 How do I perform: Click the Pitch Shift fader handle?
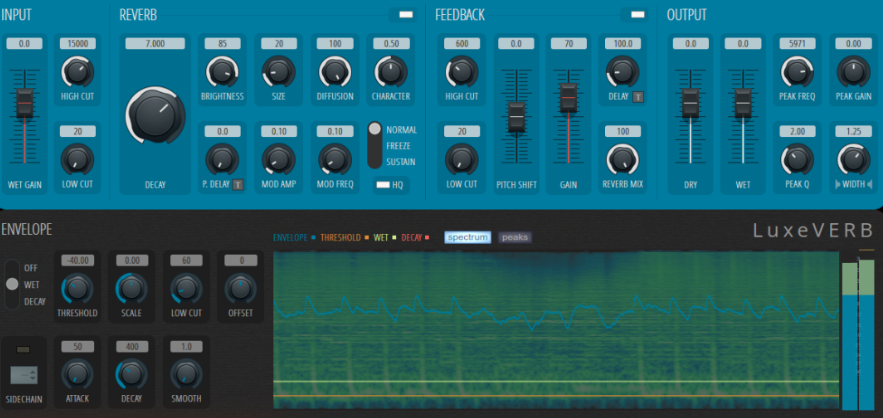(x=516, y=116)
